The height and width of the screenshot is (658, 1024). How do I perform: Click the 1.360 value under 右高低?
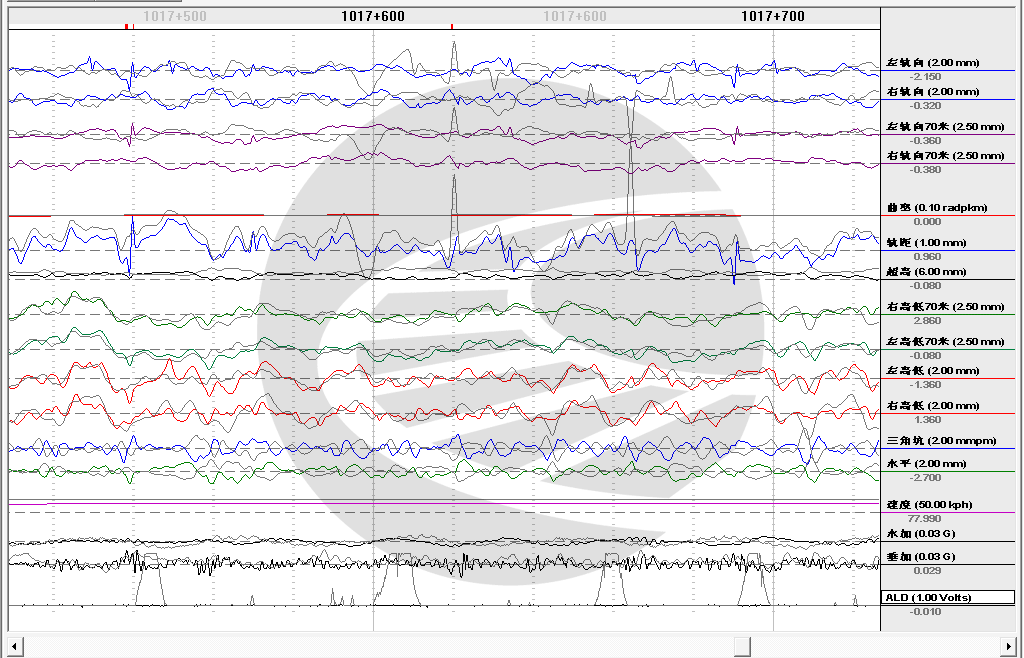pos(927,420)
